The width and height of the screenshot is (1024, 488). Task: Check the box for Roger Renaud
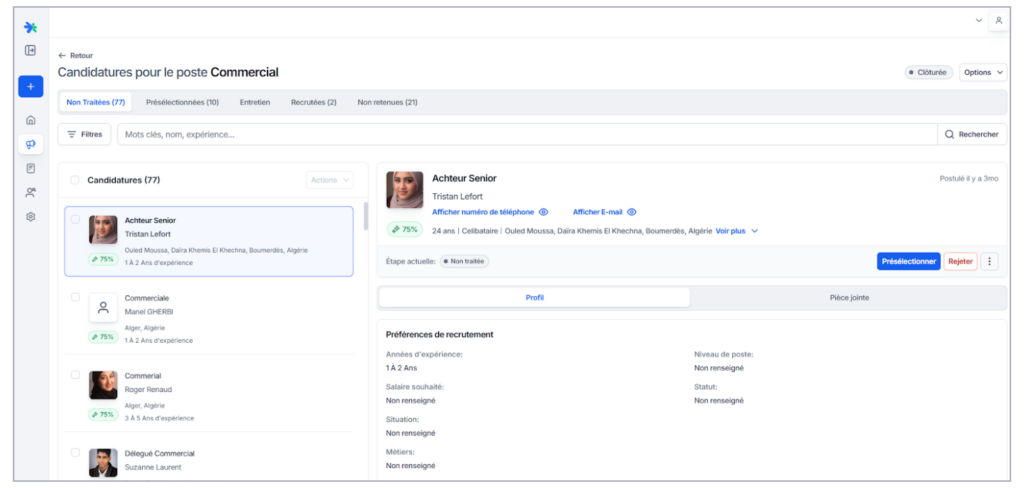[x=75, y=375]
